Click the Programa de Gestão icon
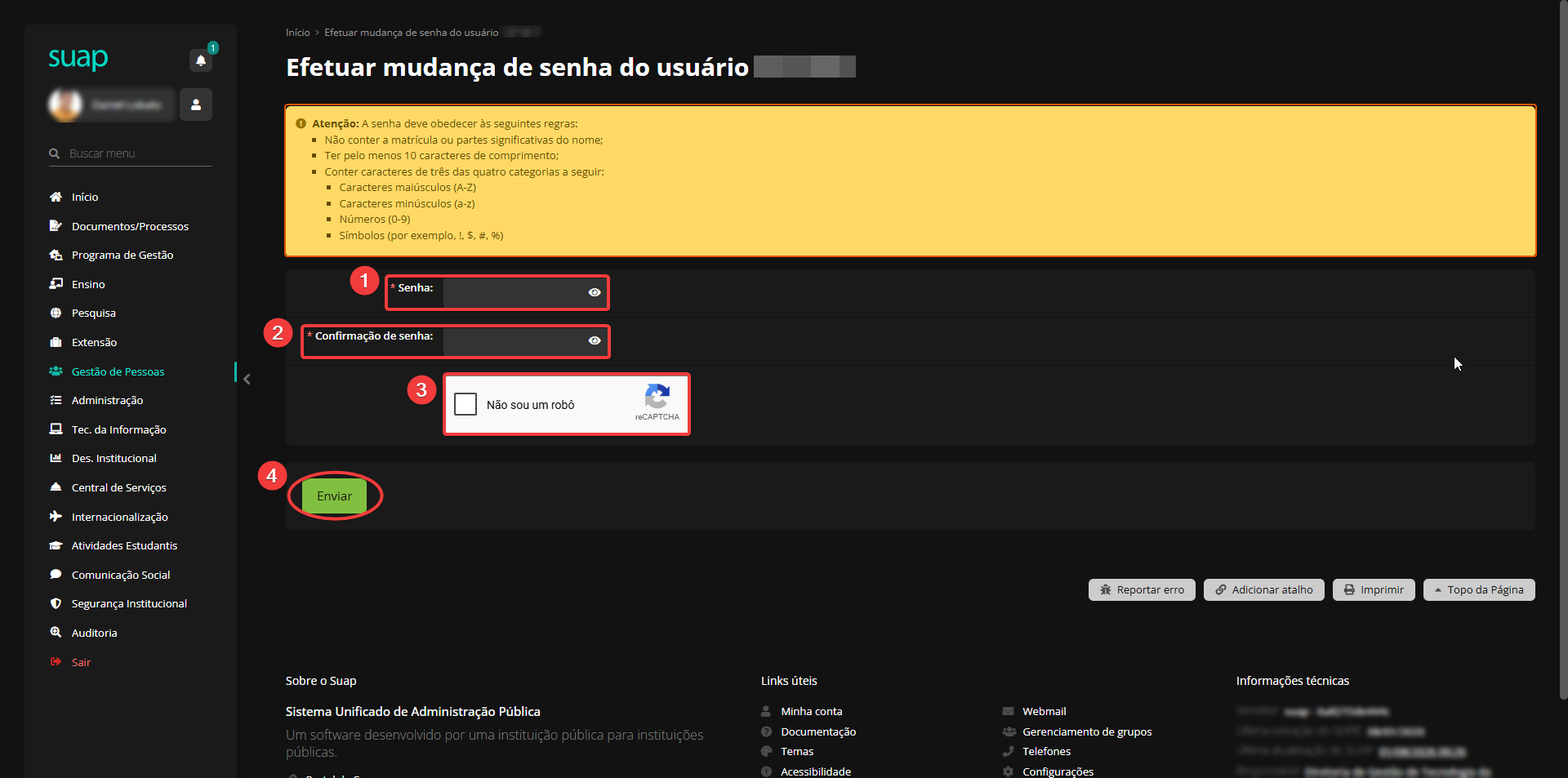Viewport: 1568px width, 778px height. pyautogui.click(x=56, y=255)
